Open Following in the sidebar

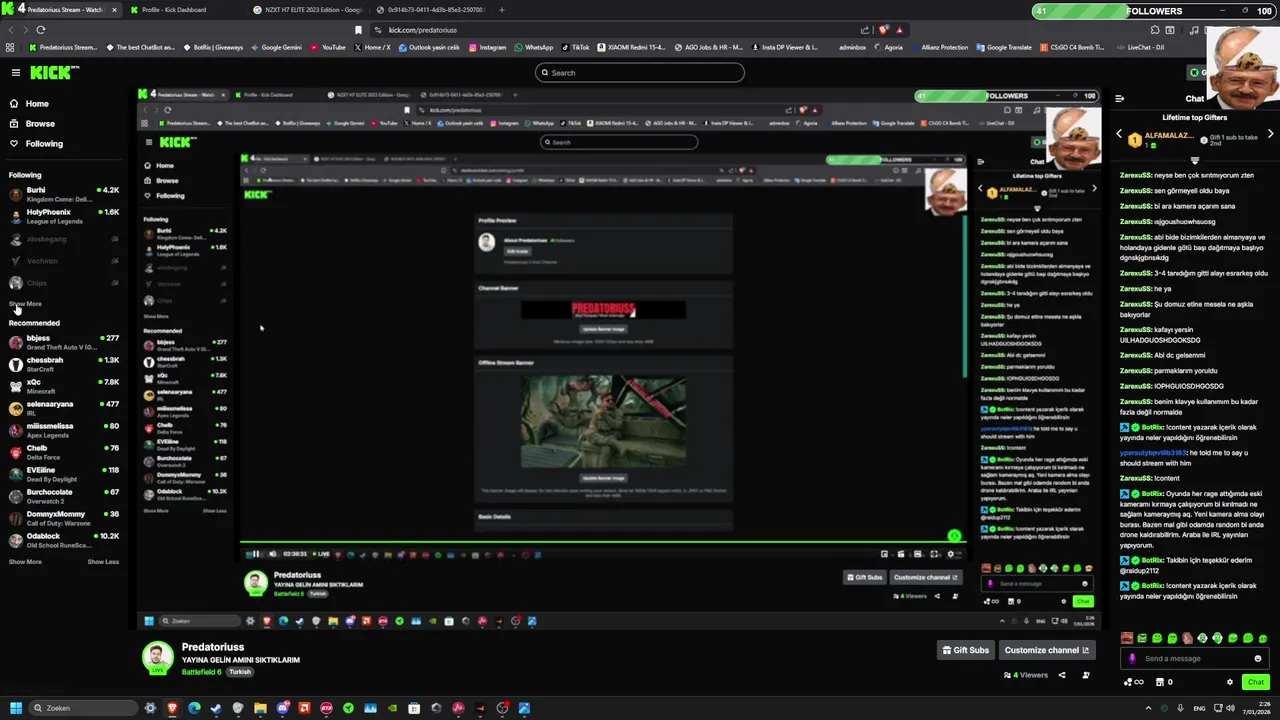click(44, 144)
